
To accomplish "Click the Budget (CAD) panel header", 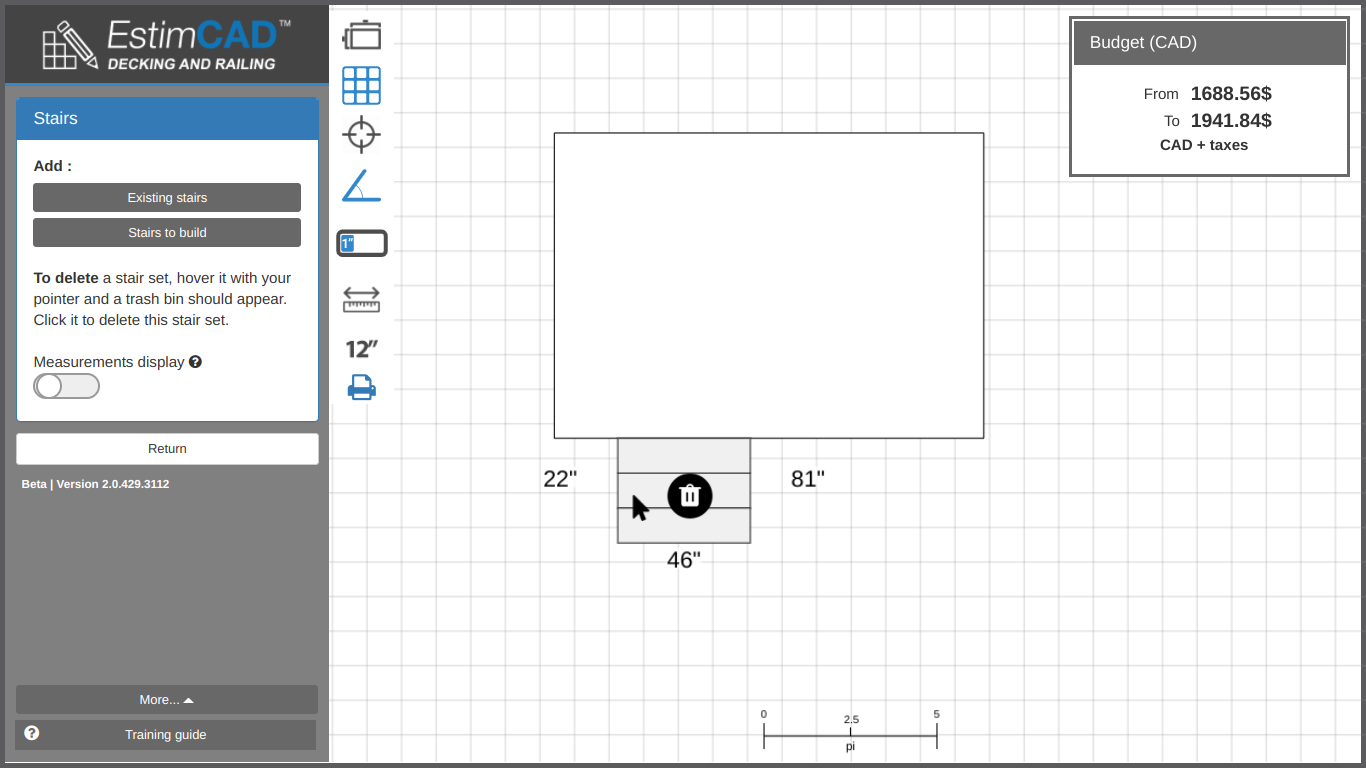I will pos(1209,43).
